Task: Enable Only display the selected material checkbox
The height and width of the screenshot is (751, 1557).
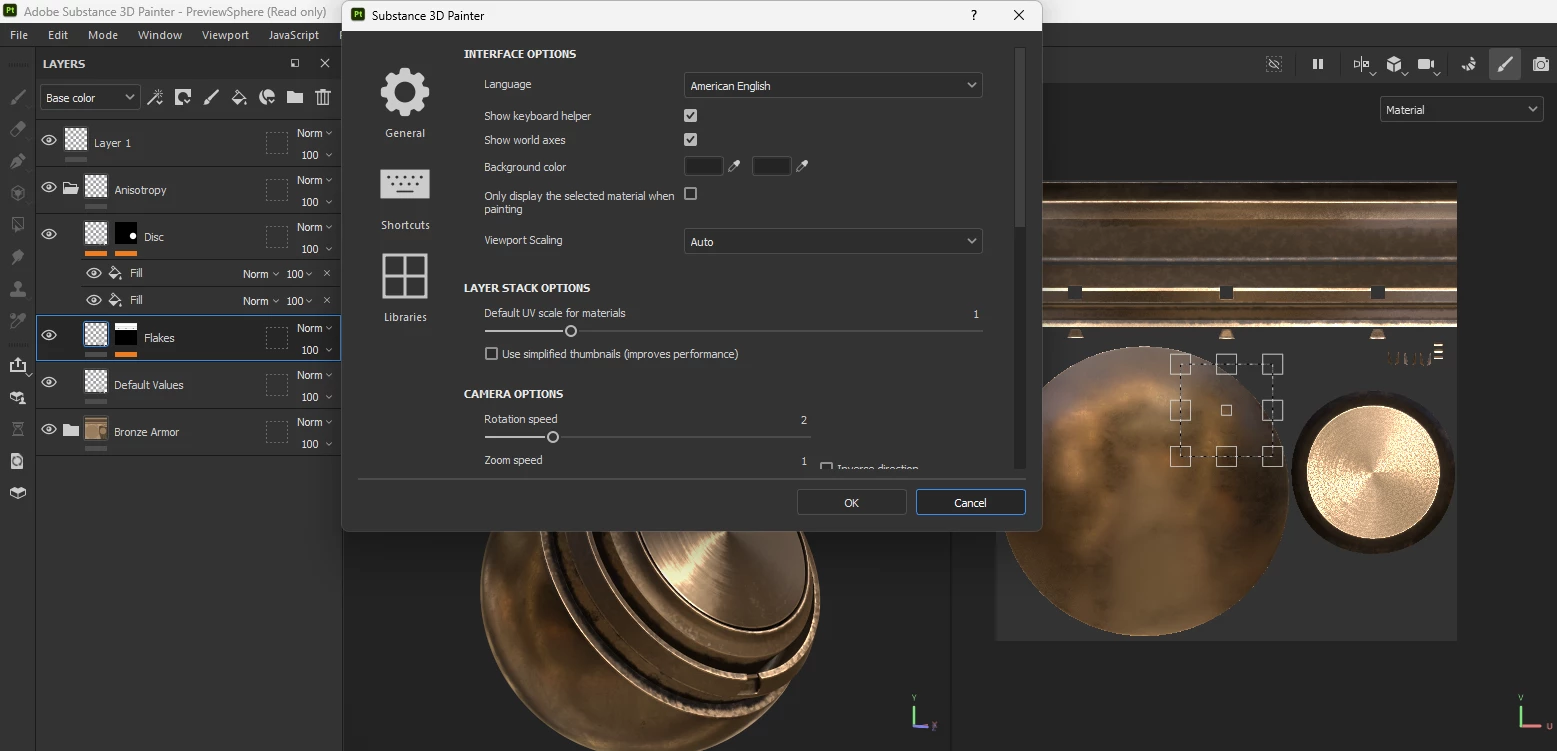Action: 690,194
